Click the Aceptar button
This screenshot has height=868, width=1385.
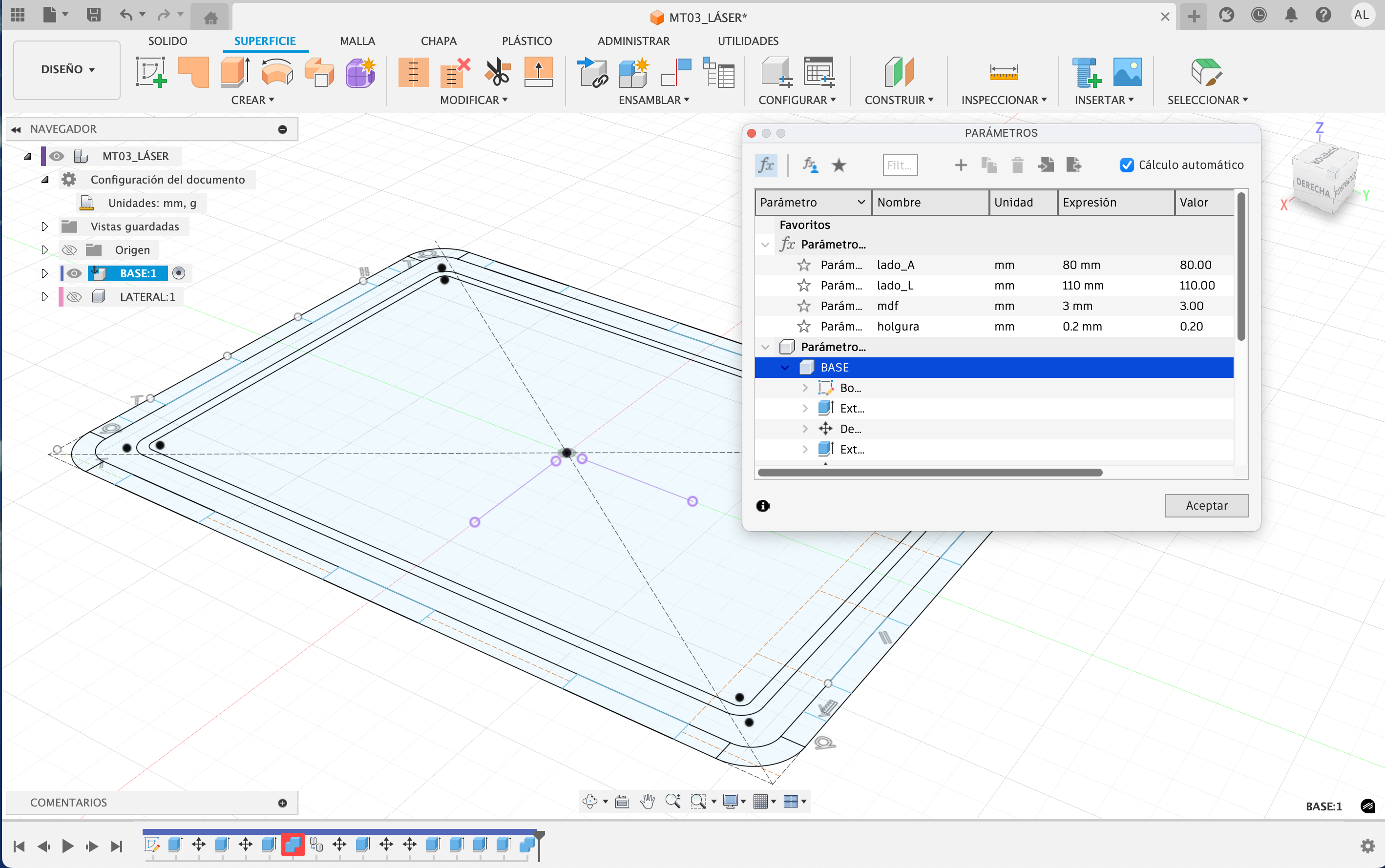coord(1206,505)
